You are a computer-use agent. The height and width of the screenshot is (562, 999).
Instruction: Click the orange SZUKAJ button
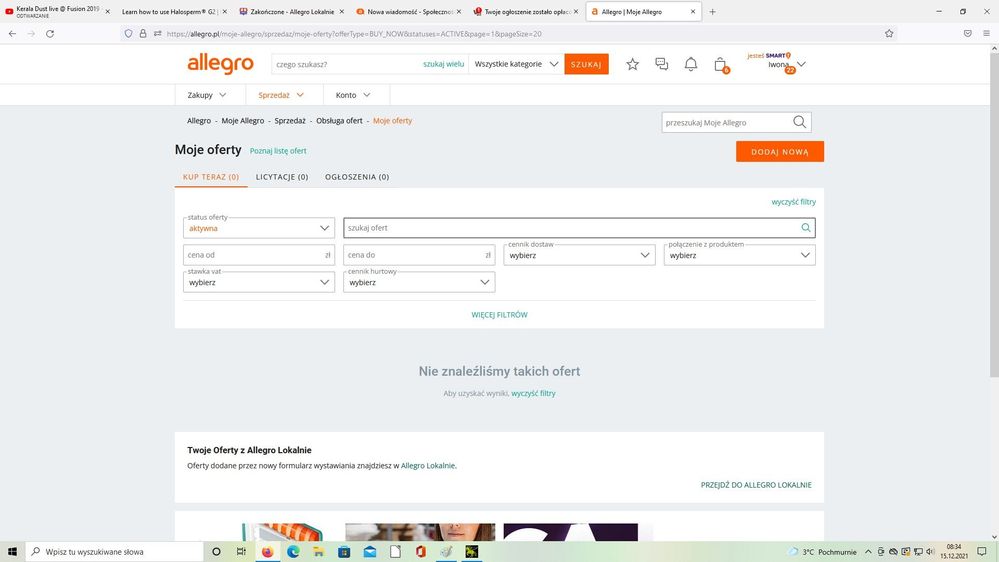coord(586,64)
